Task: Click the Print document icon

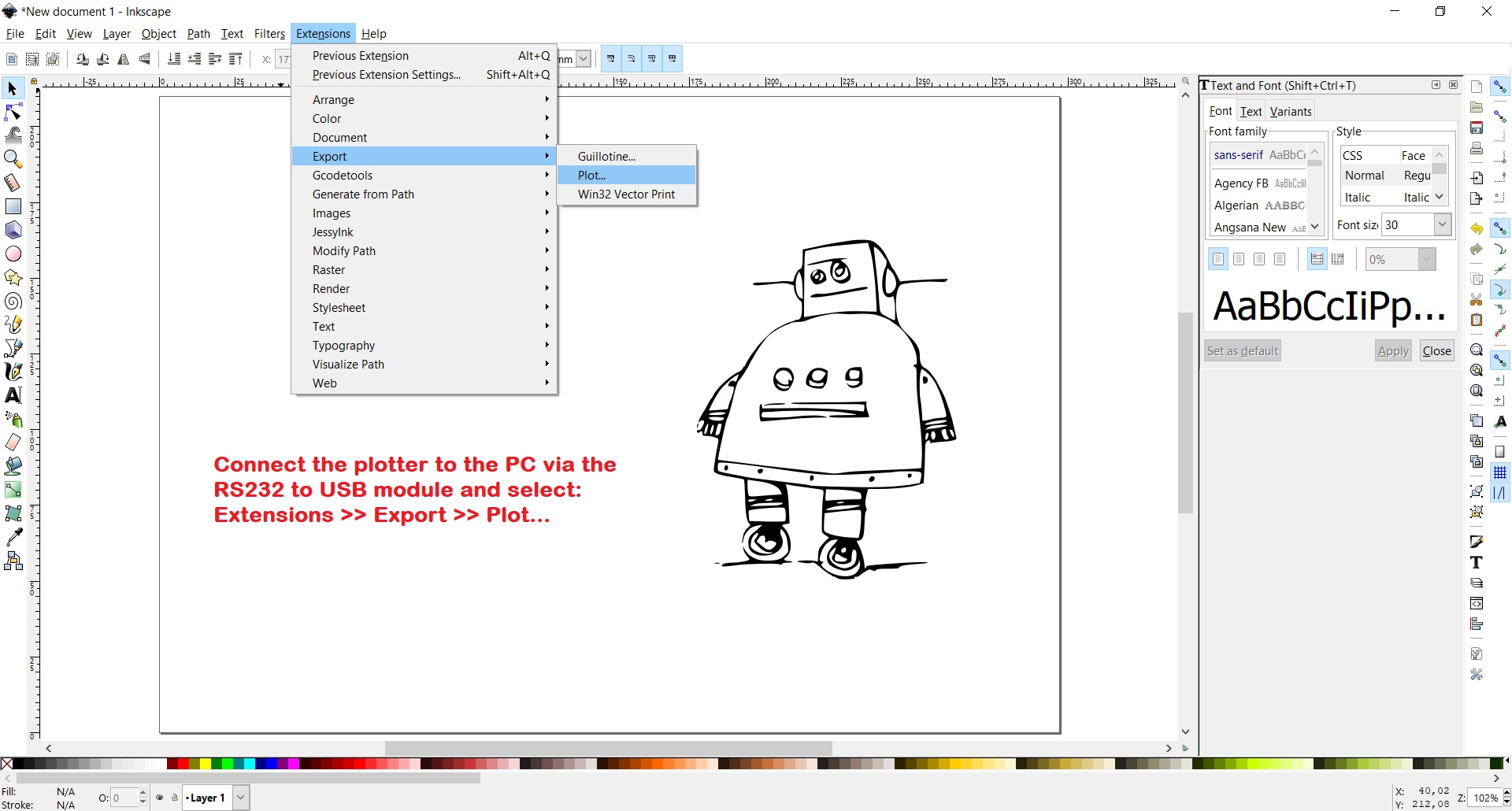Action: click(1477, 148)
